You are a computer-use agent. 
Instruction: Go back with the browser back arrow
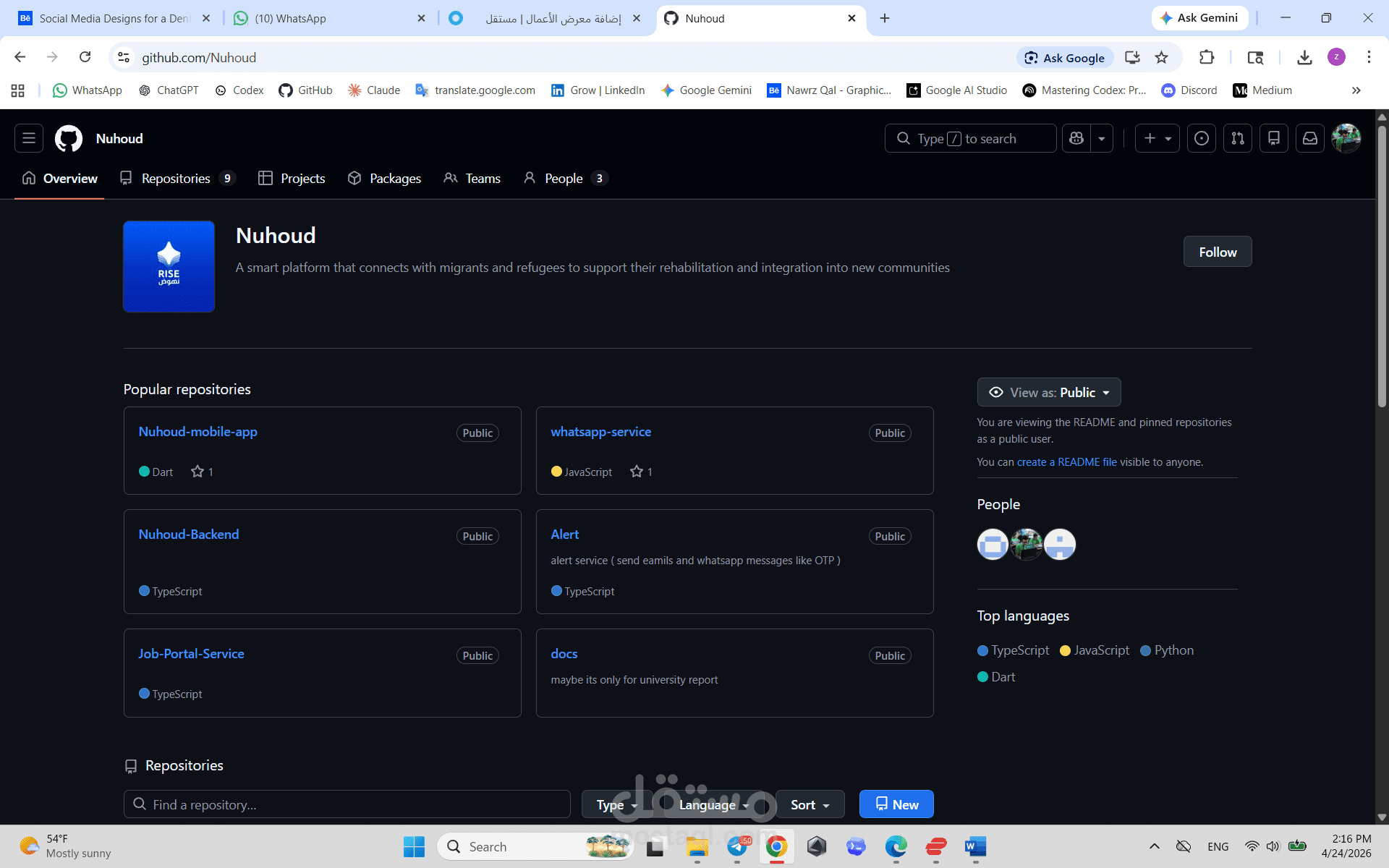[x=20, y=57]
